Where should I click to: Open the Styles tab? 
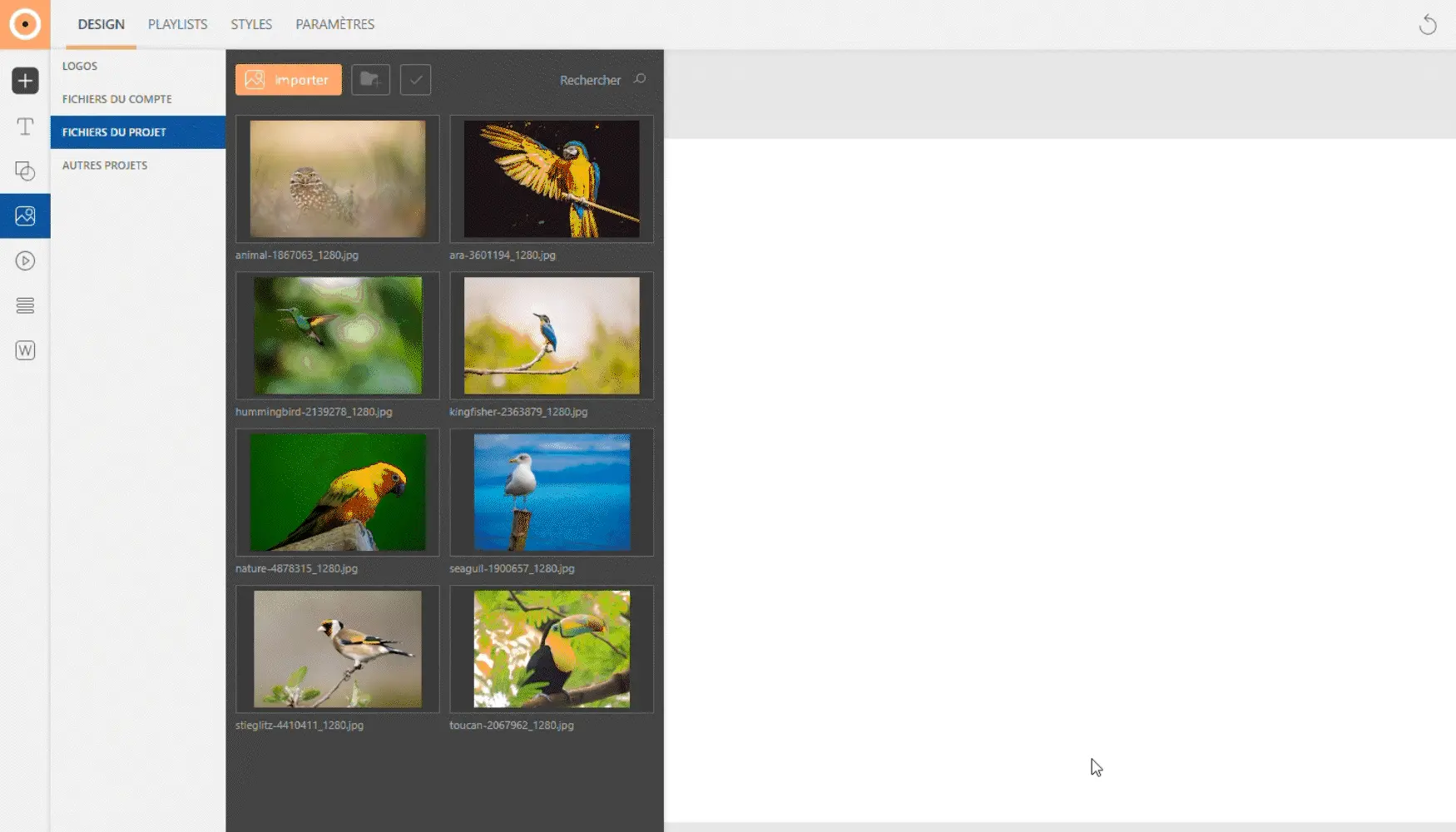tap(251, 24)
